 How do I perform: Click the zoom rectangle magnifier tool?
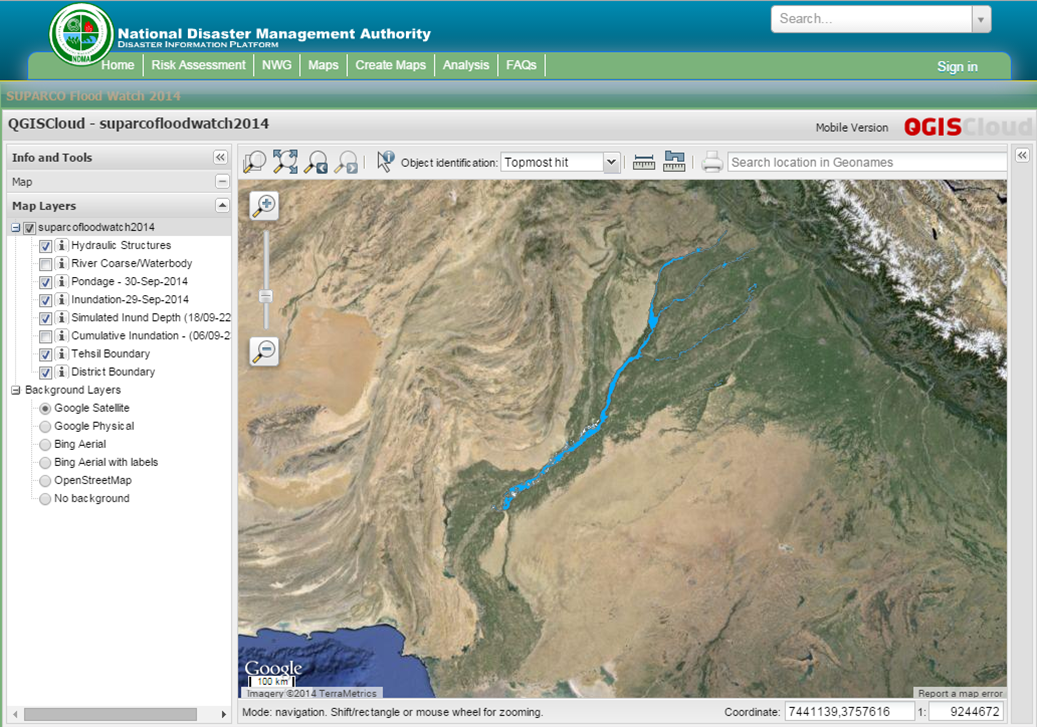(254, 162)
